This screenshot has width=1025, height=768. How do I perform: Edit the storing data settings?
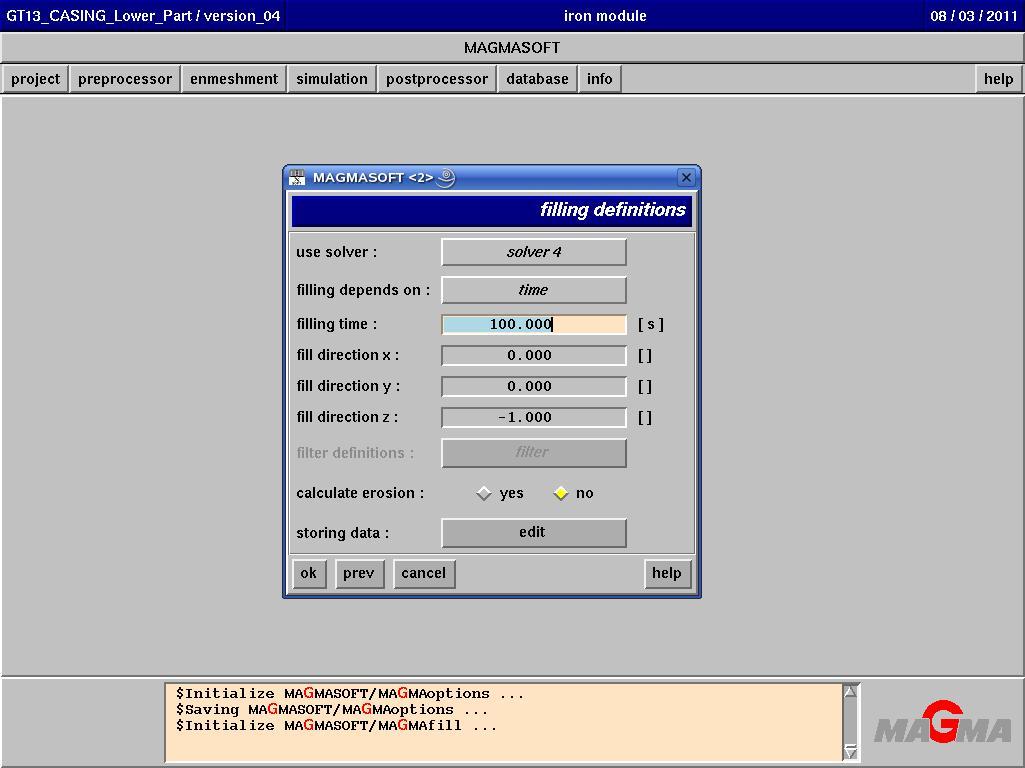point(534,533)
